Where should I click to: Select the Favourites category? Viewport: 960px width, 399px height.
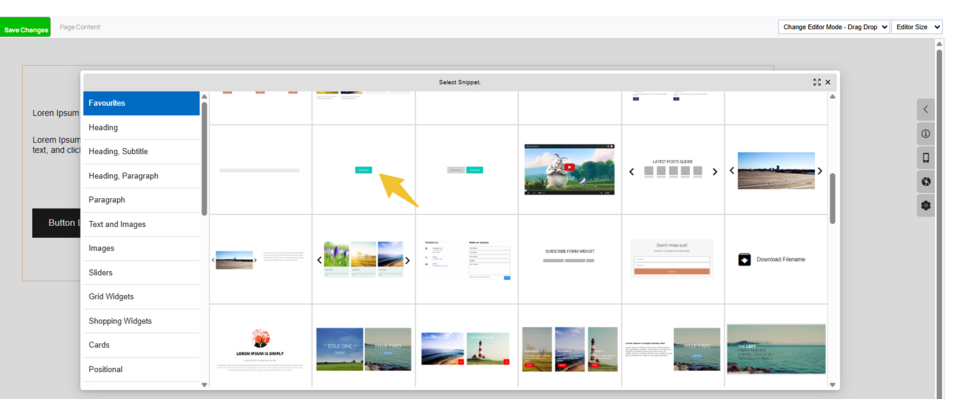[141, 103]
